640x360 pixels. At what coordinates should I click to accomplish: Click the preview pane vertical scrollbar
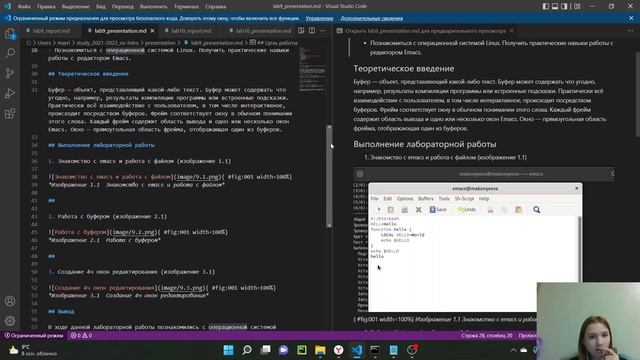click(638, 94)
